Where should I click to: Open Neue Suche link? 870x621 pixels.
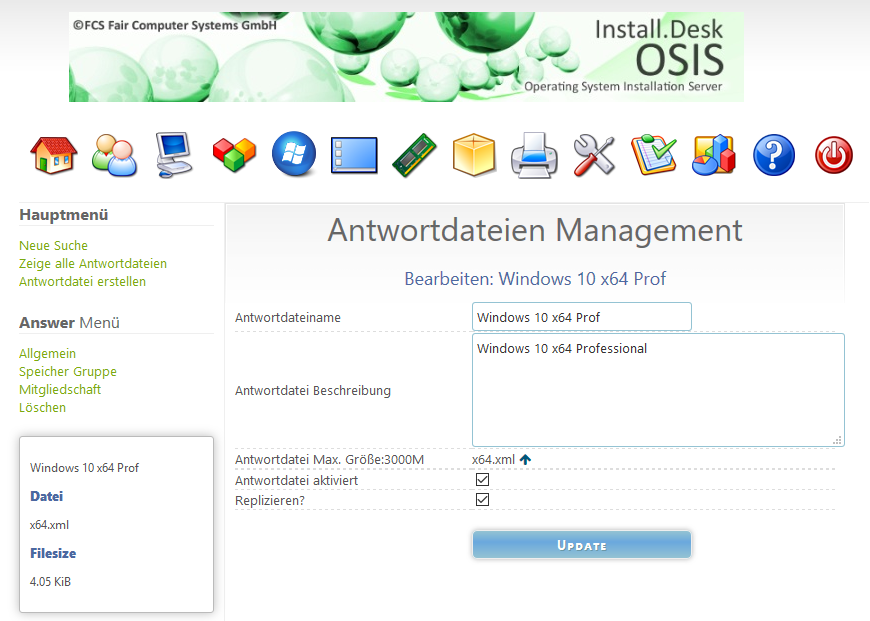point(53,245)
